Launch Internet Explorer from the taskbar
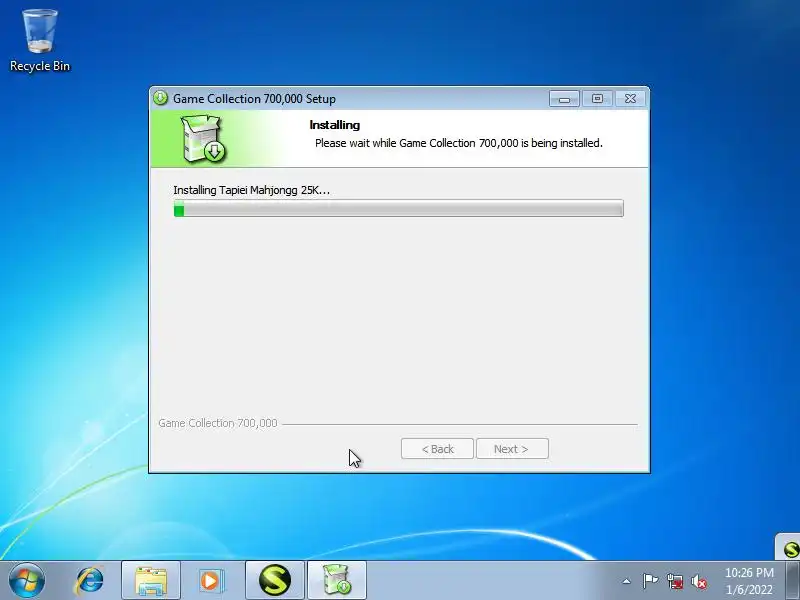 click(x=89, y=581)
